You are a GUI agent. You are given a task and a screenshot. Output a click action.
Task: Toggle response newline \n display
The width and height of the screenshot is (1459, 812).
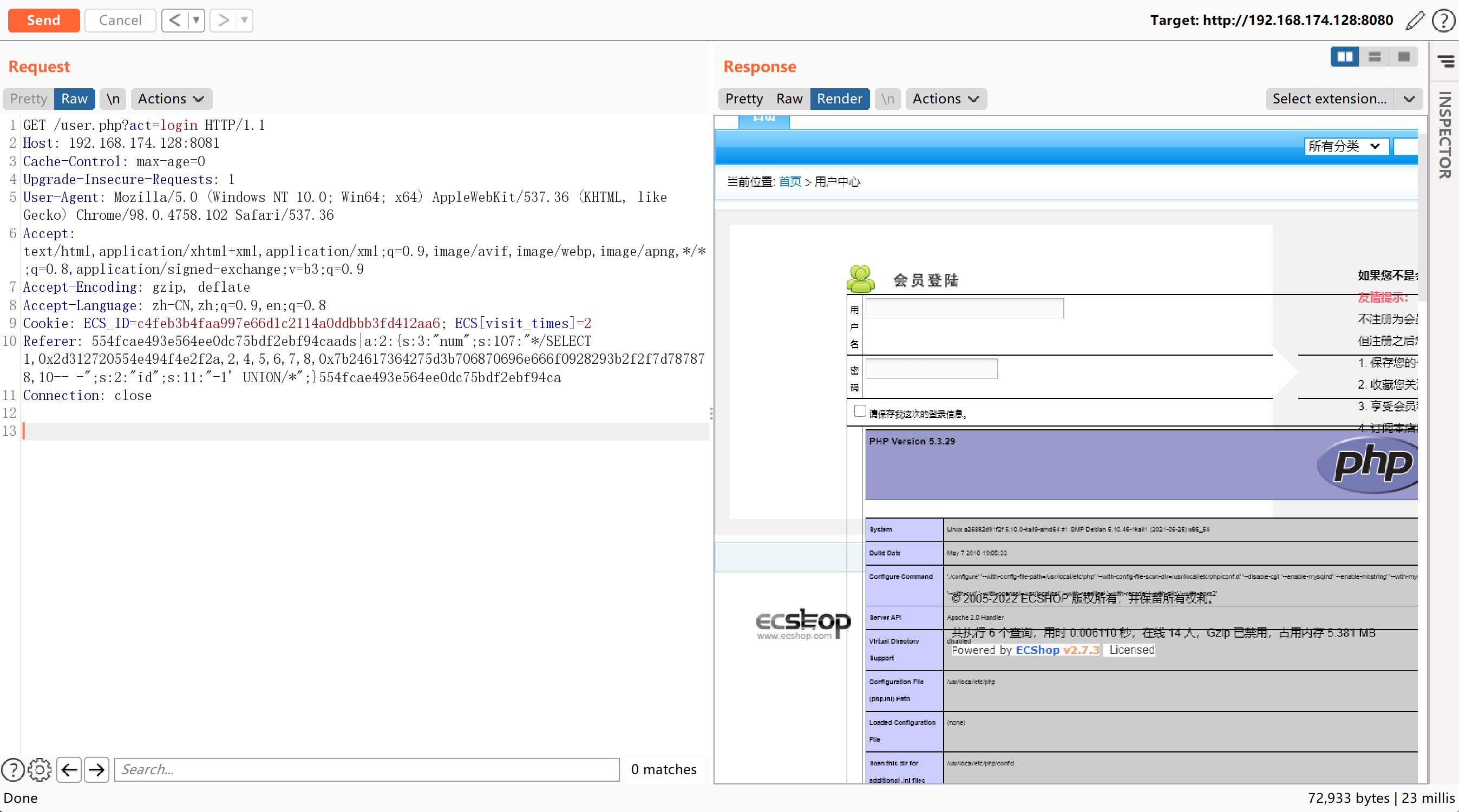click(x=887, y=99)
